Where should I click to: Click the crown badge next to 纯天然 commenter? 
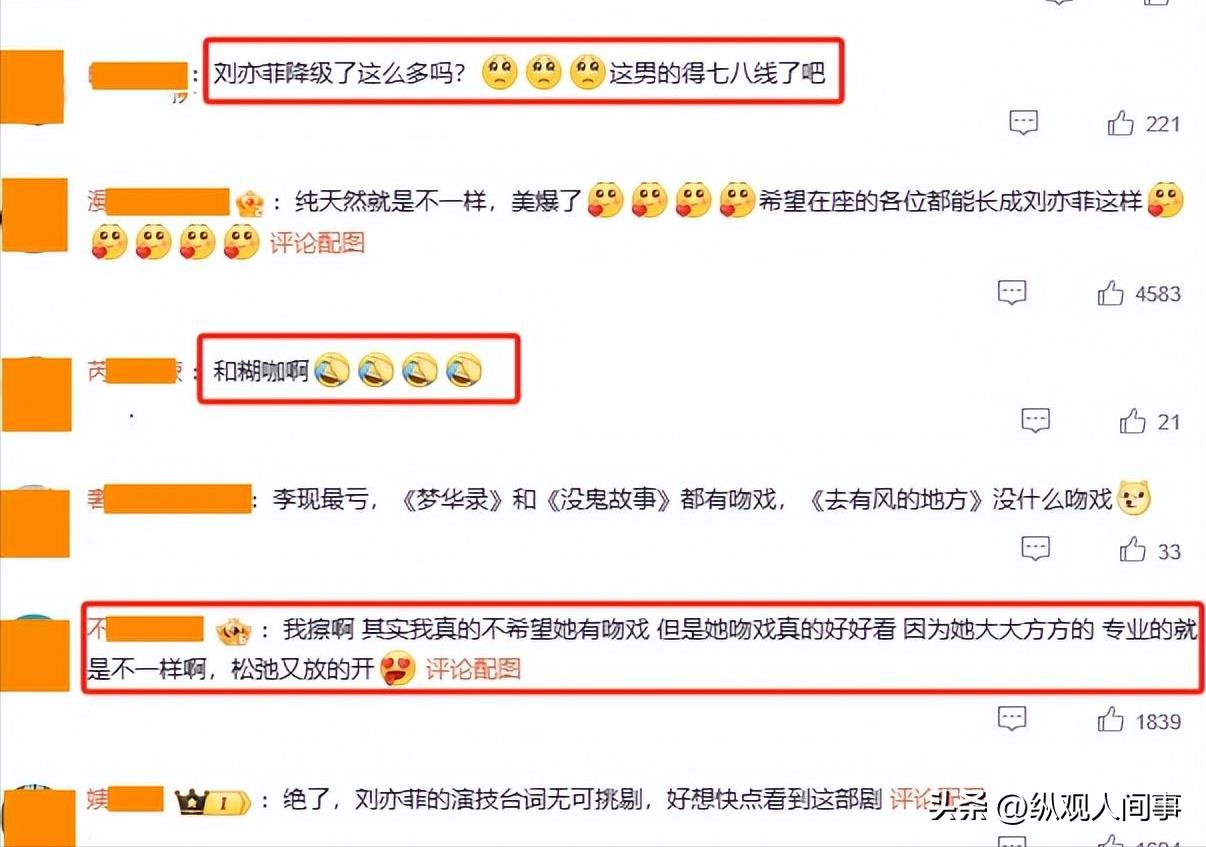point(249,204)
